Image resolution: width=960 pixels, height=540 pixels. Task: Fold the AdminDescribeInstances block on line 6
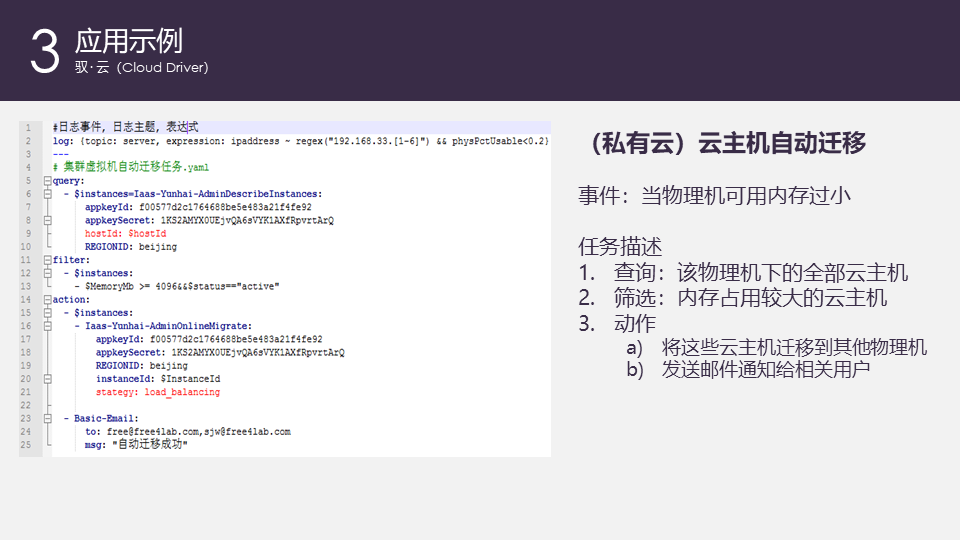pos(47,194)
